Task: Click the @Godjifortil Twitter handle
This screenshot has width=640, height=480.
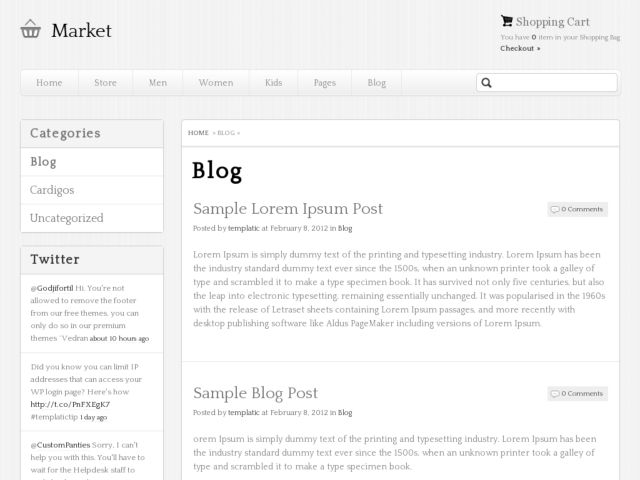Action: coord(52,288)
